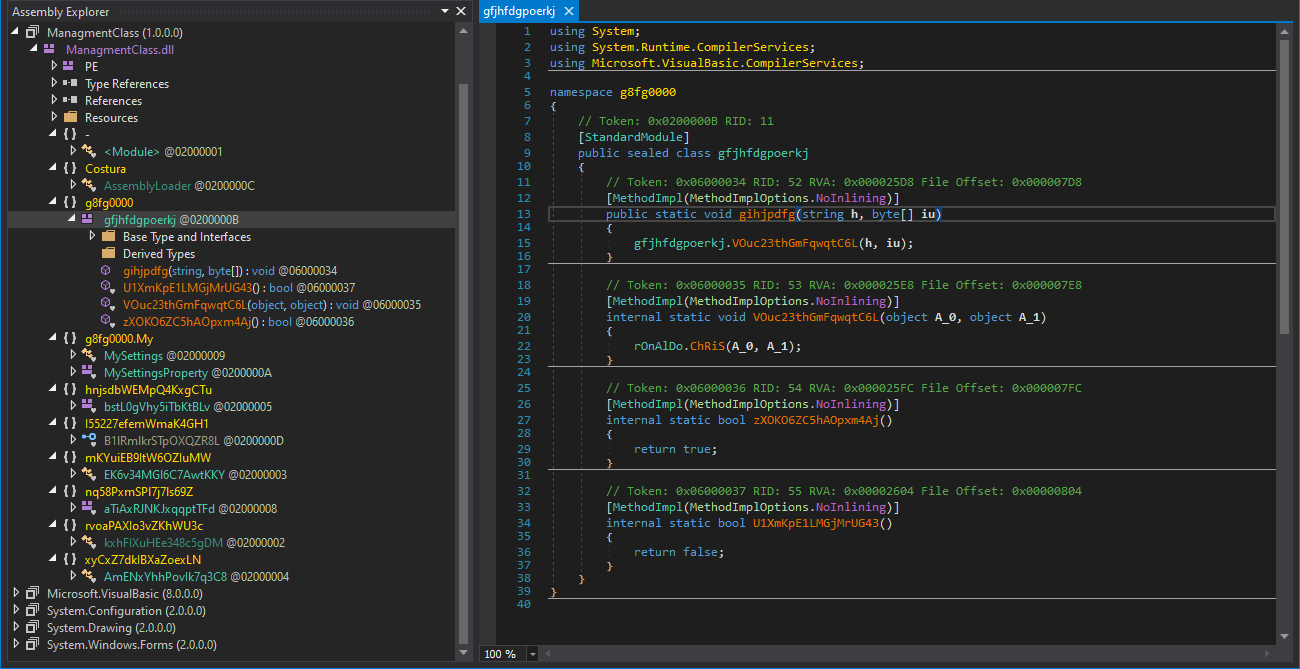
Task: Click the Derived Types folder icon
Action: point(108,254)
